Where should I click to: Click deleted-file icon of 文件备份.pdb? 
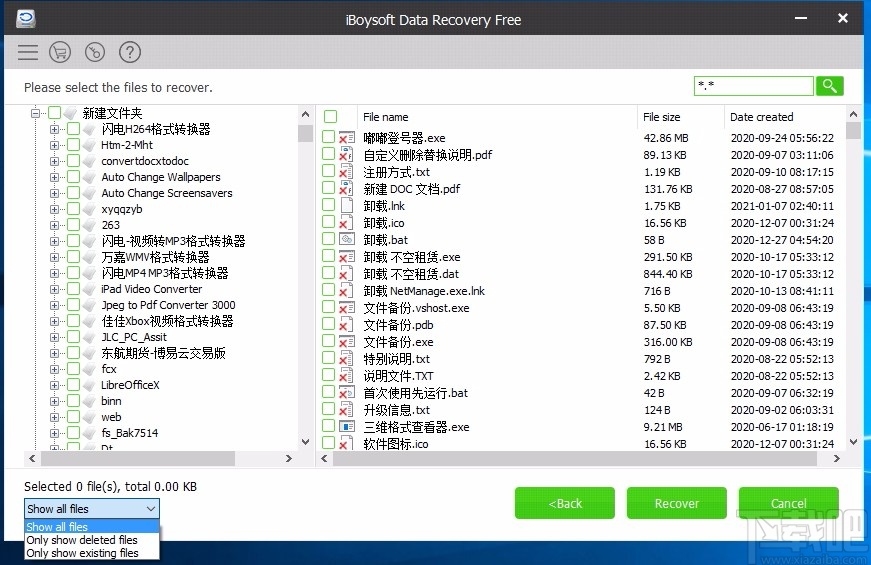(347, 325)
